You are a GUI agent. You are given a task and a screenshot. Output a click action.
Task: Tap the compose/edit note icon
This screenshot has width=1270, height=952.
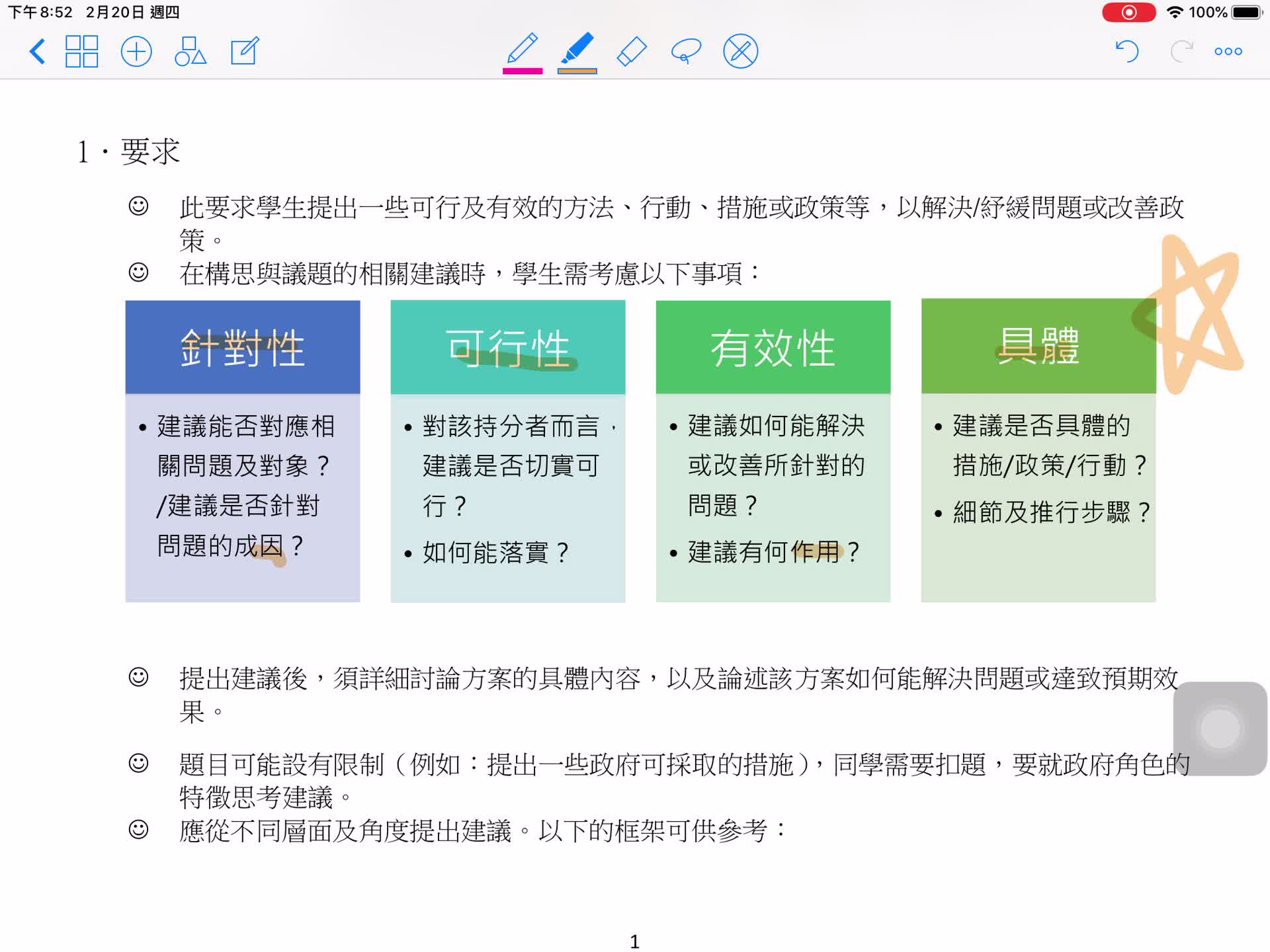click(244, 51)
